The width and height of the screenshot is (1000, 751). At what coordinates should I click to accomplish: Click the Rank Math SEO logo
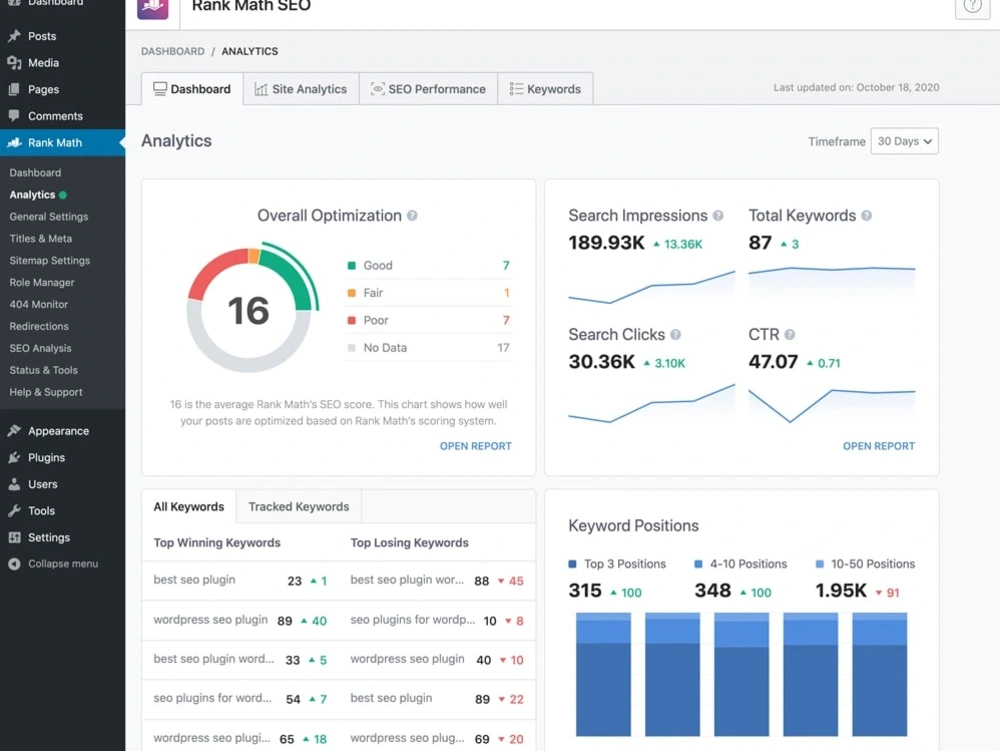152,8
